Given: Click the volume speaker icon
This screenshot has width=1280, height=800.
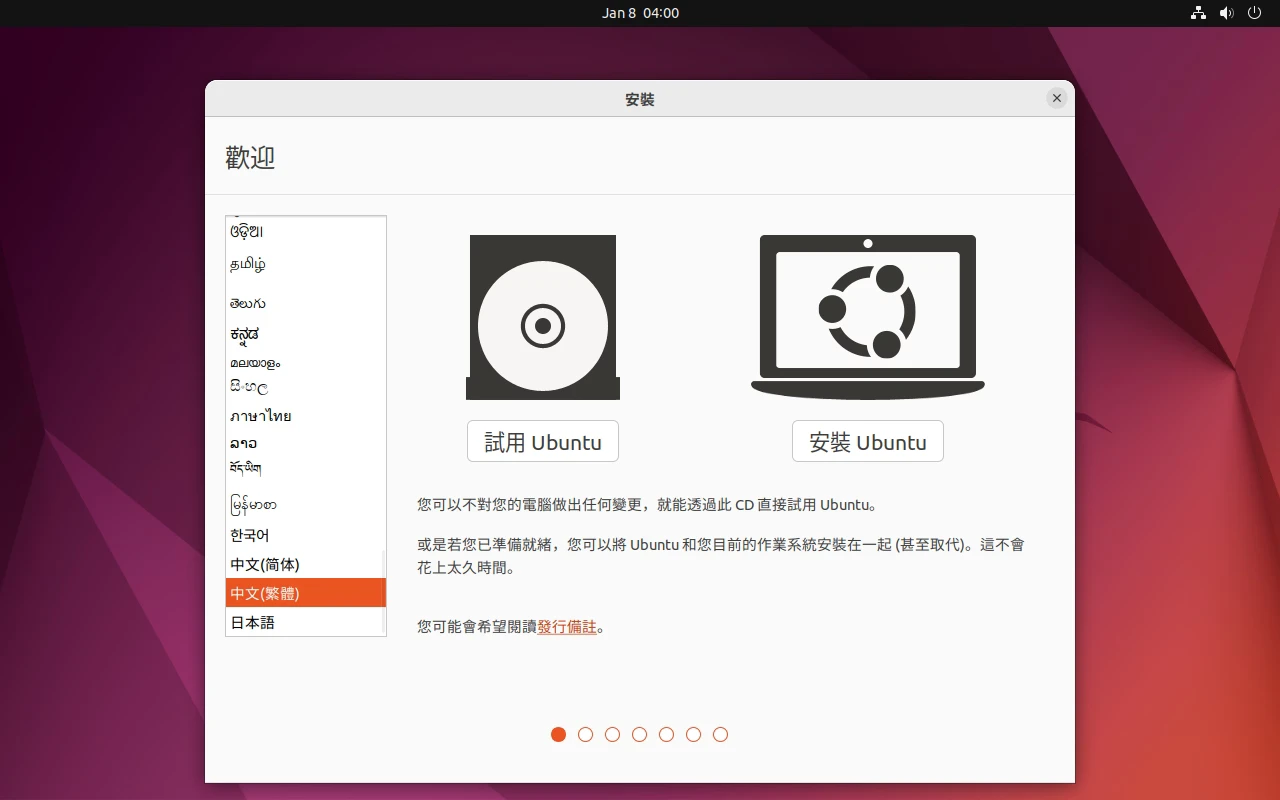Looking at the screenshot, I should (x=1226, y=13).
